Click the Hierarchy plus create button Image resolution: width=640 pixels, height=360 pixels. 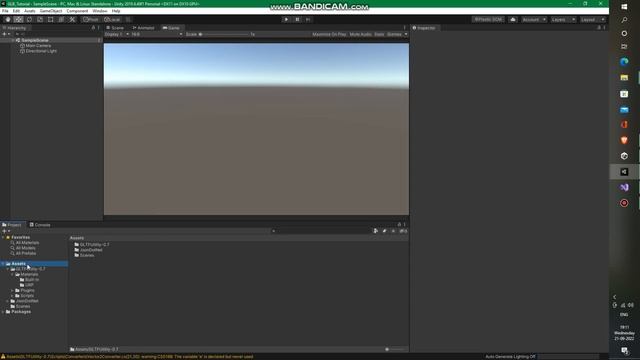6,34
